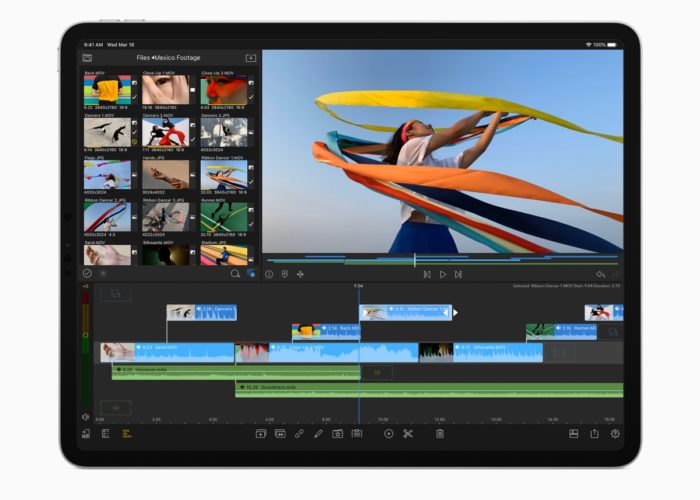Open help and settings gear icon
This screenshot has width=700, height=500.
[615, 433]
